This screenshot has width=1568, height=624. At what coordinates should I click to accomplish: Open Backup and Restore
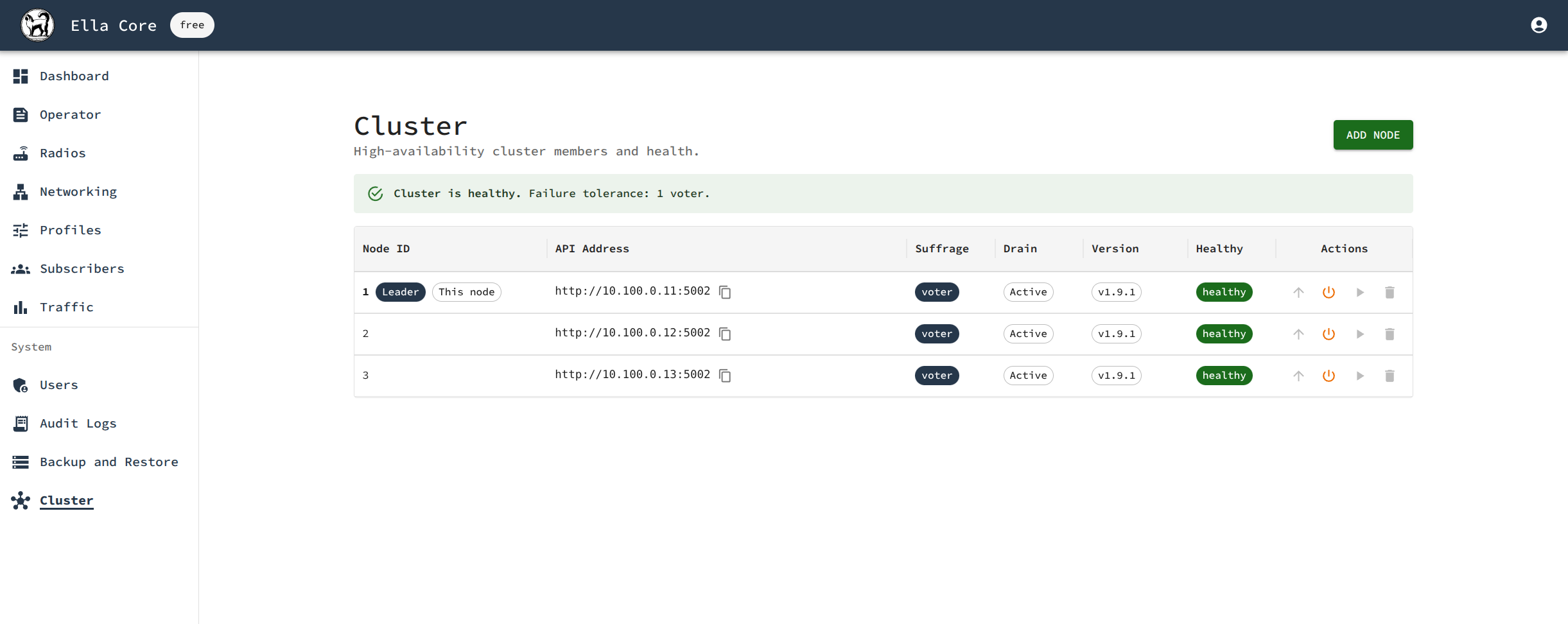click(109, 462)
